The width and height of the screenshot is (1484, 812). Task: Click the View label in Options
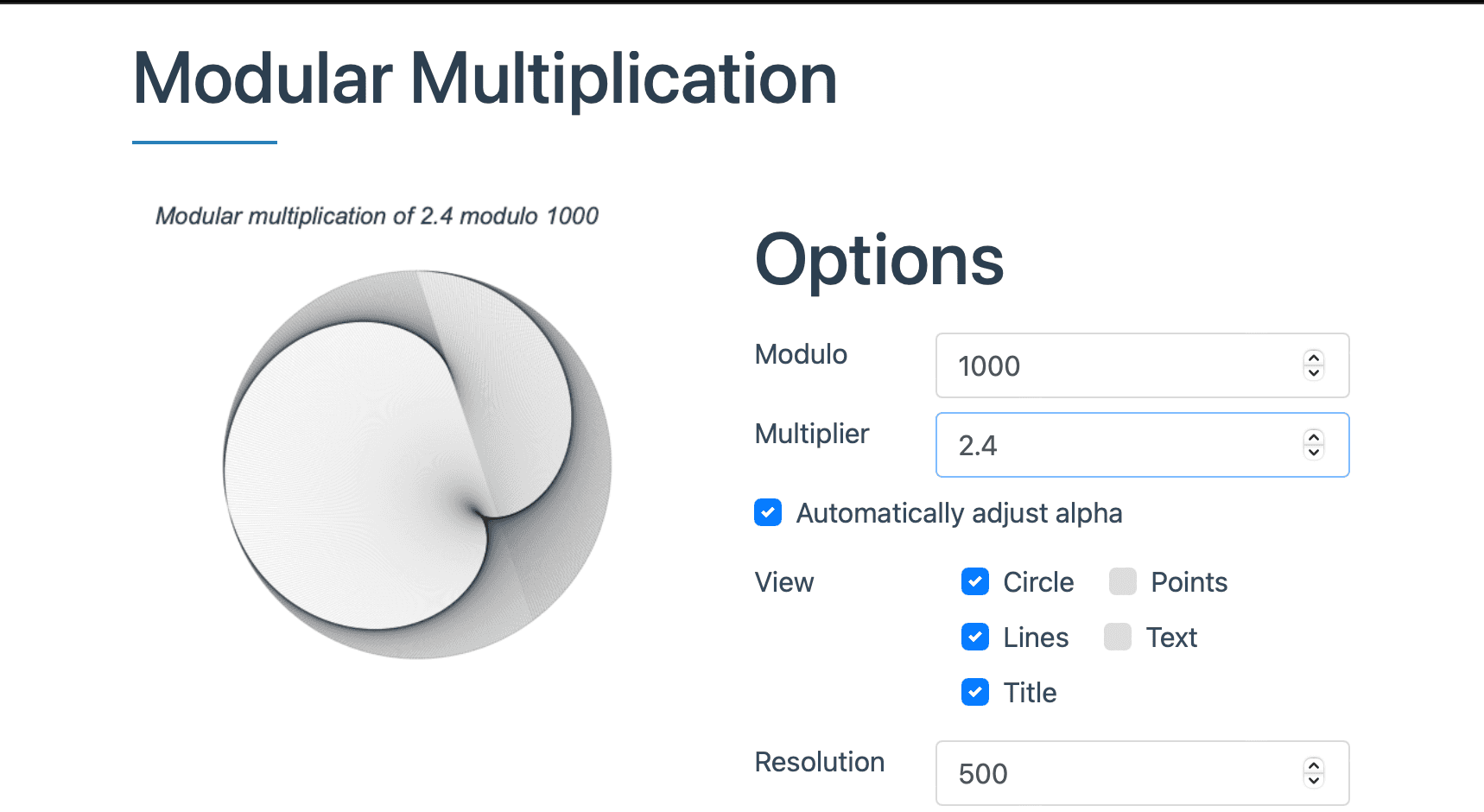click(x=783, y=582)
